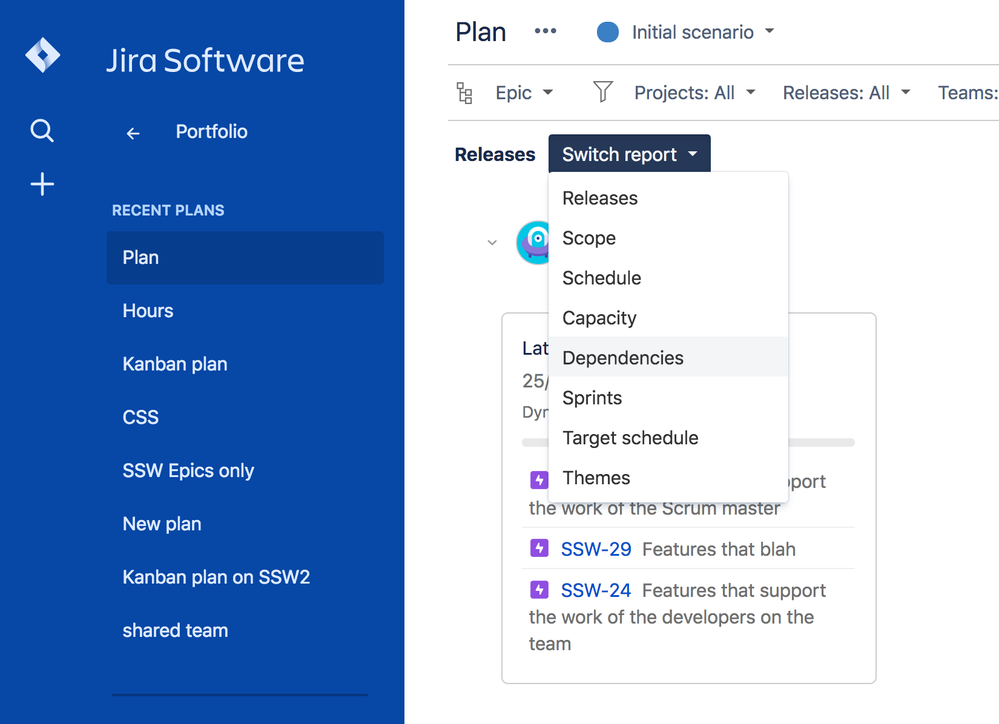Open the Releases: All filter dropdown
Viewport: 999px width, 724px height.
click(846, 93)
